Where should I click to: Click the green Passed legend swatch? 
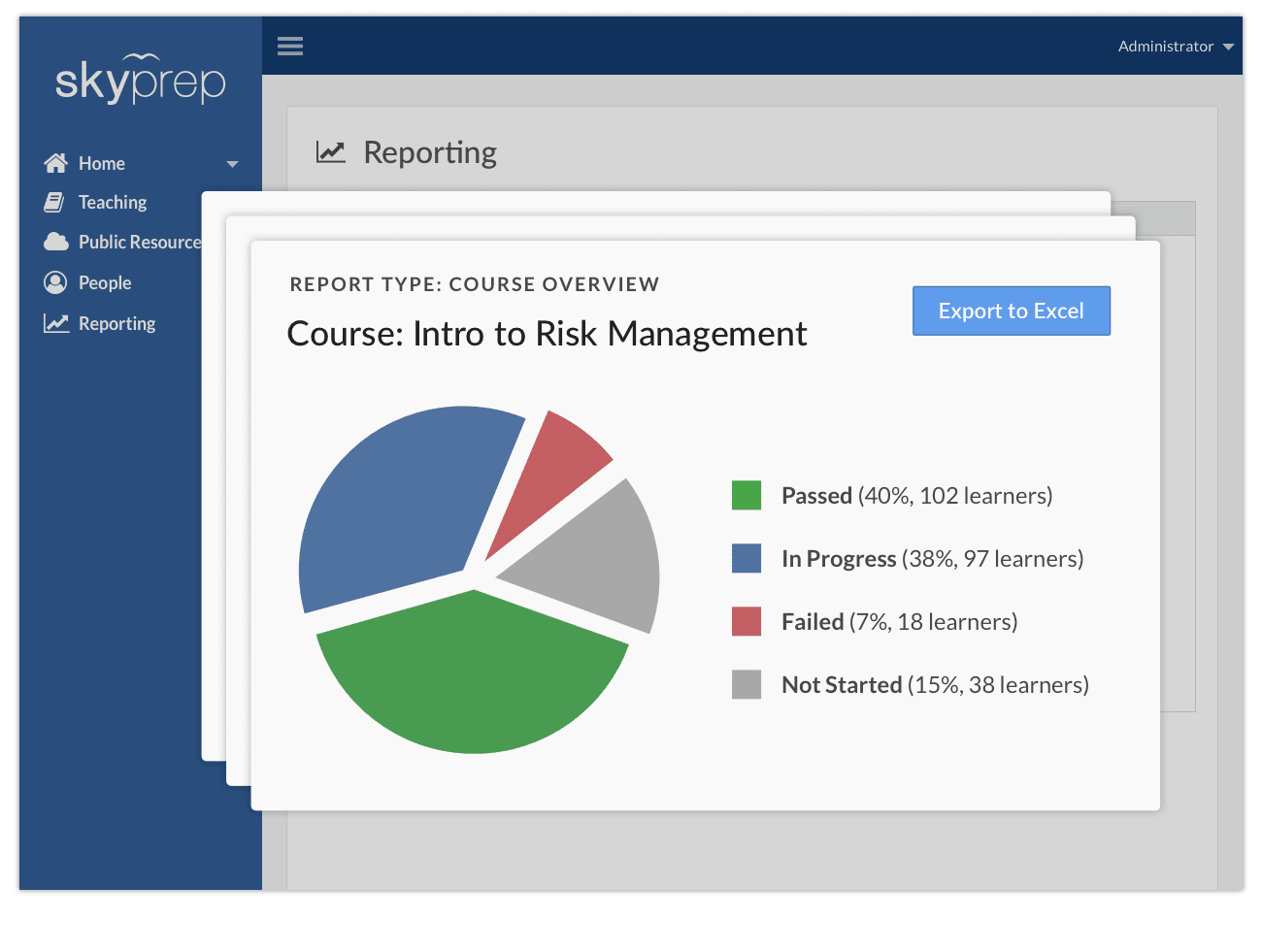745,495
